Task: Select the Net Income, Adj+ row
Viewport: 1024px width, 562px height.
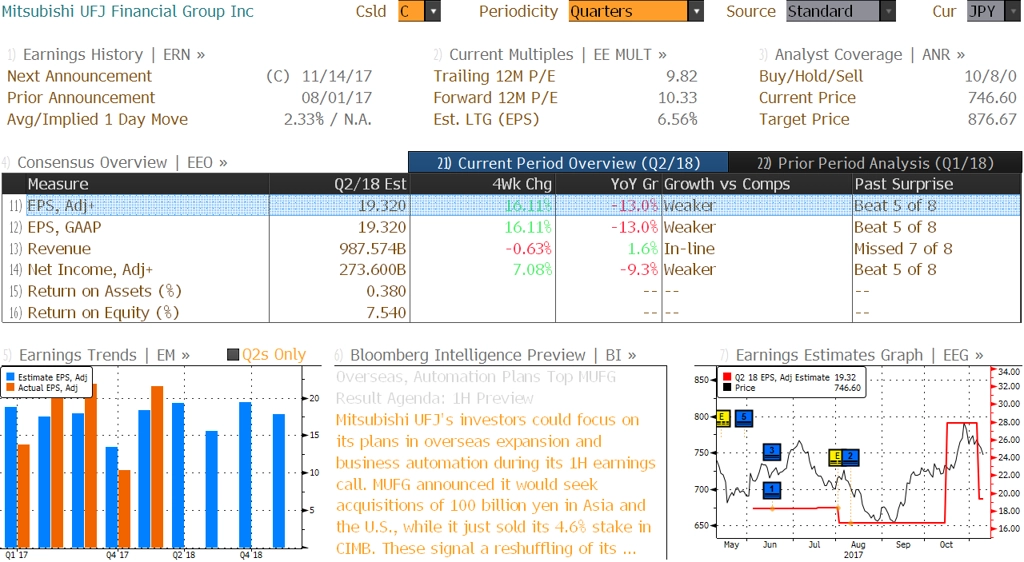Action: [x=511, y=270]
